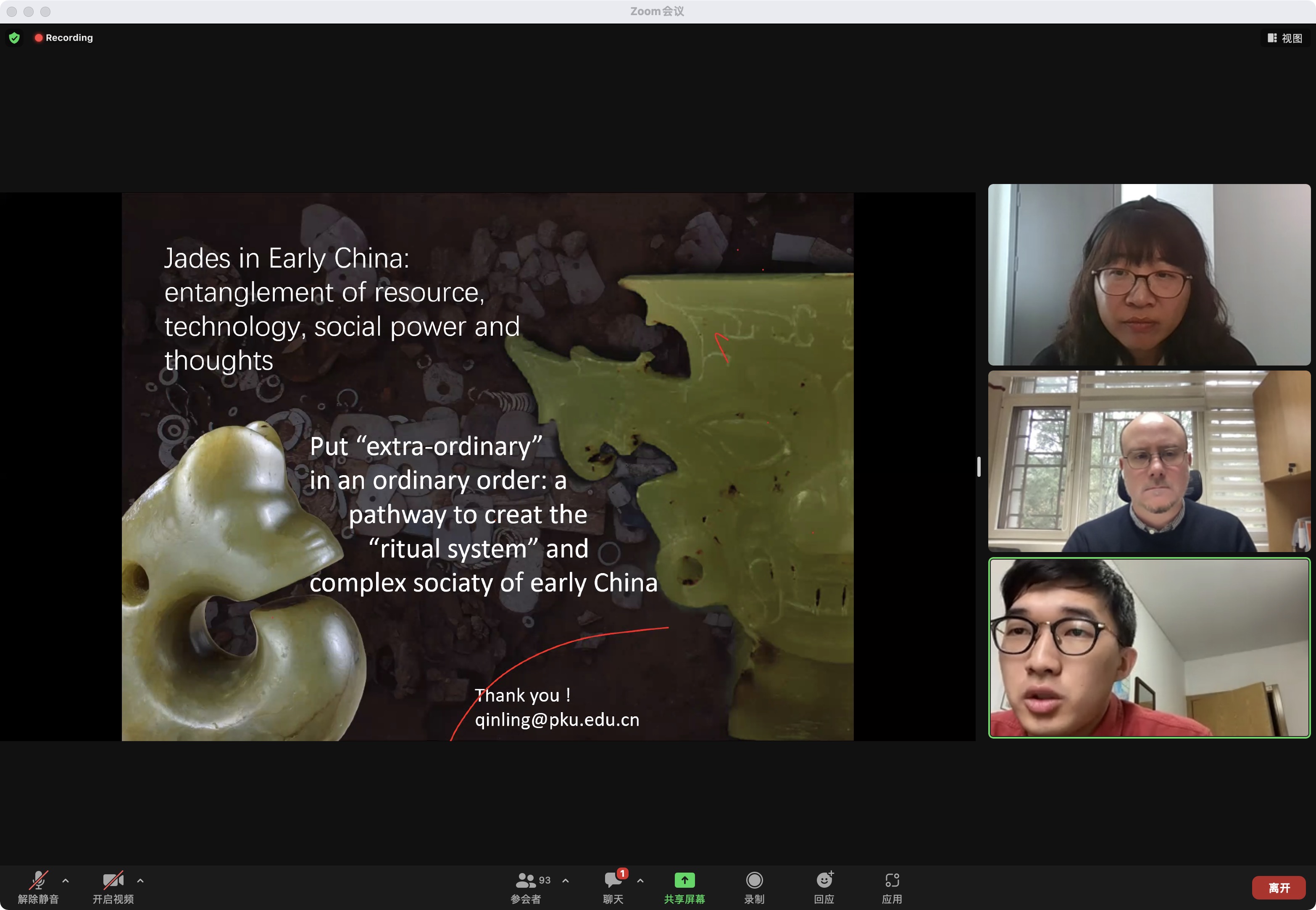
Task: Select the woman's video thumbnail
Action: tap(1149, 274)
